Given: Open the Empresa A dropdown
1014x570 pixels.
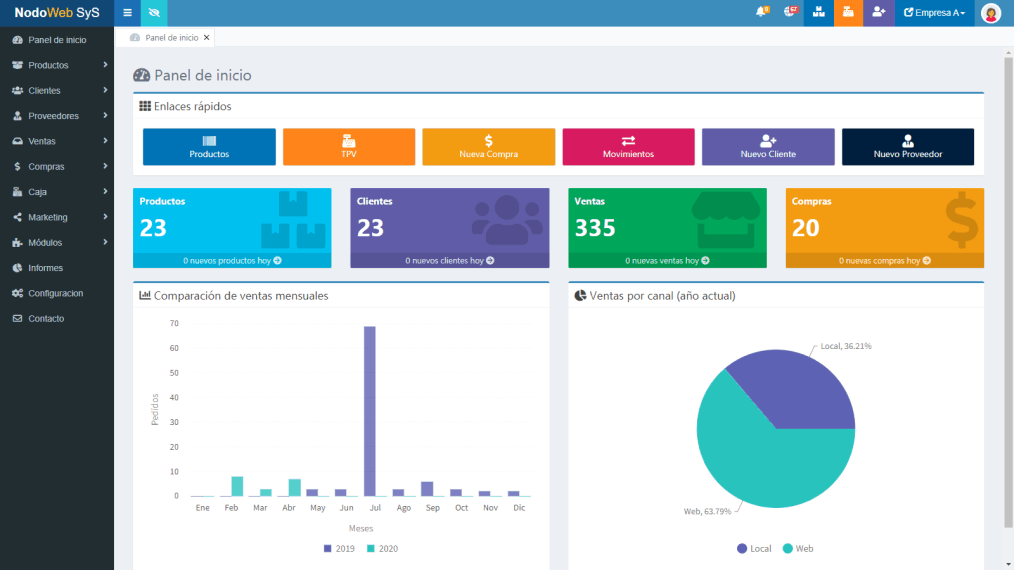Looking at the screenshot, I should coord(934,13).
